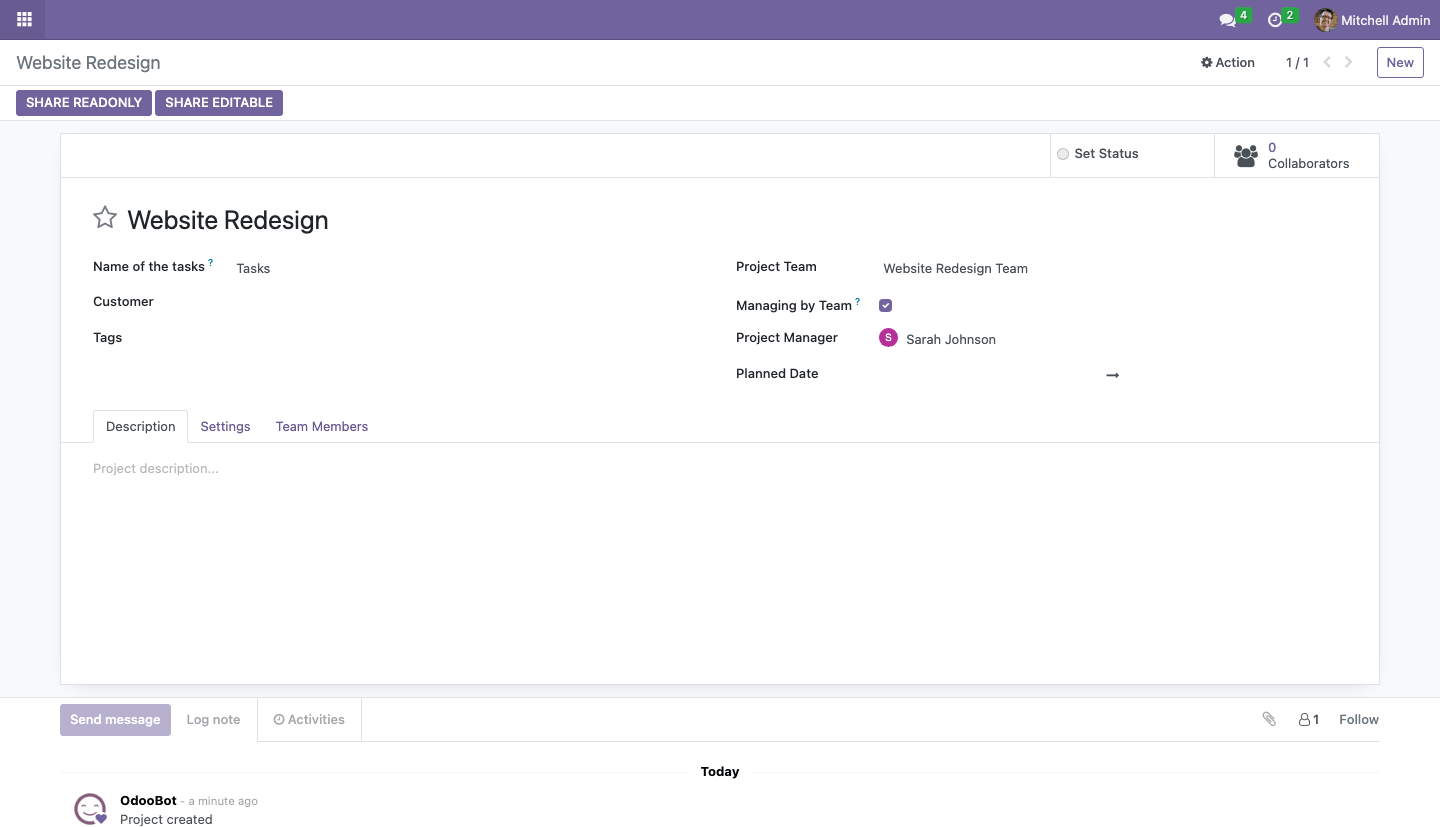Screen dimensions: 1440x827
Task: Schedule with the Activities button
Action: (x=309, y=719)
